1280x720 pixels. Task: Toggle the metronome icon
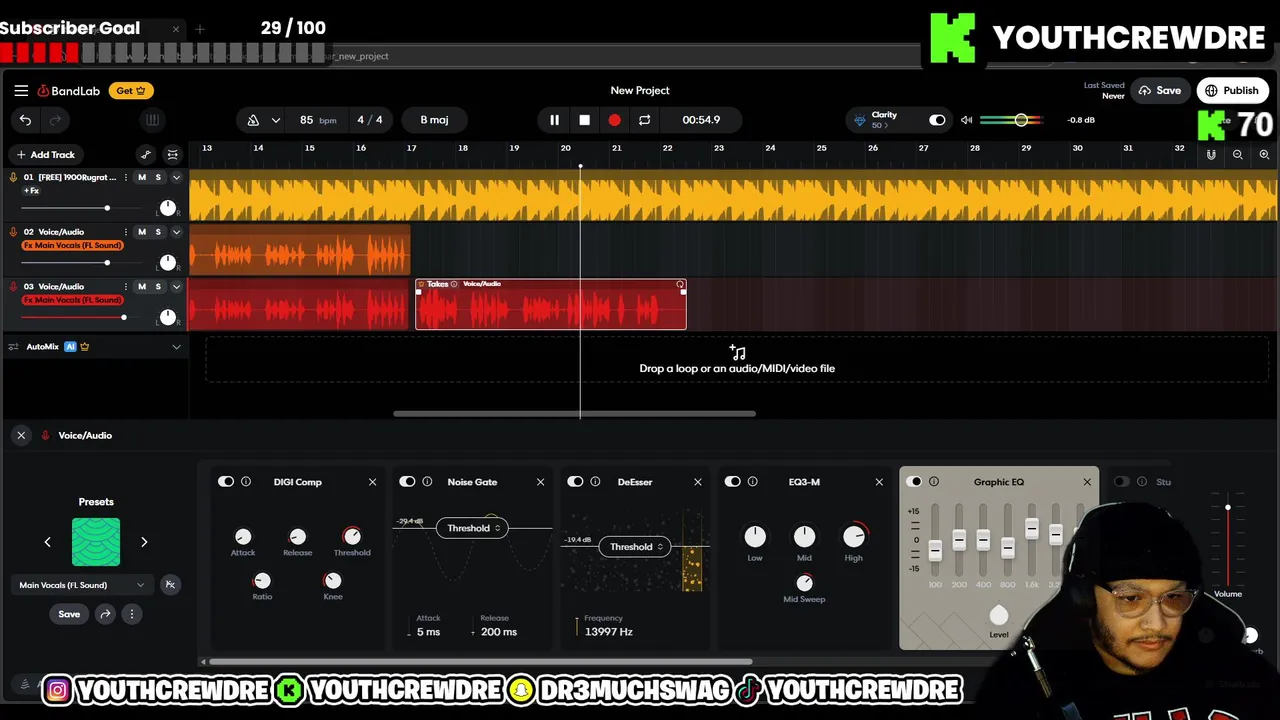pyautogui.click(x=253, y=120)
